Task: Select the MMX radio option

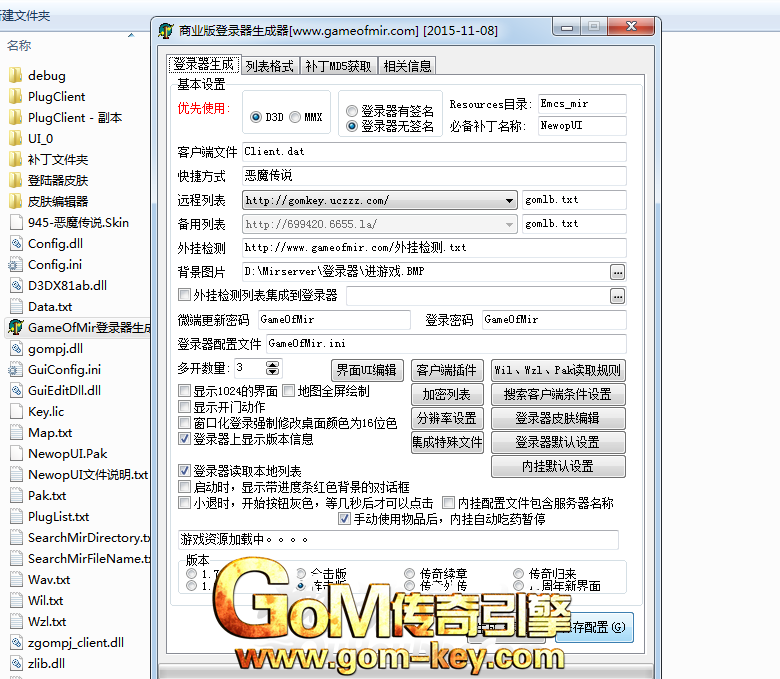Action: 295,117
